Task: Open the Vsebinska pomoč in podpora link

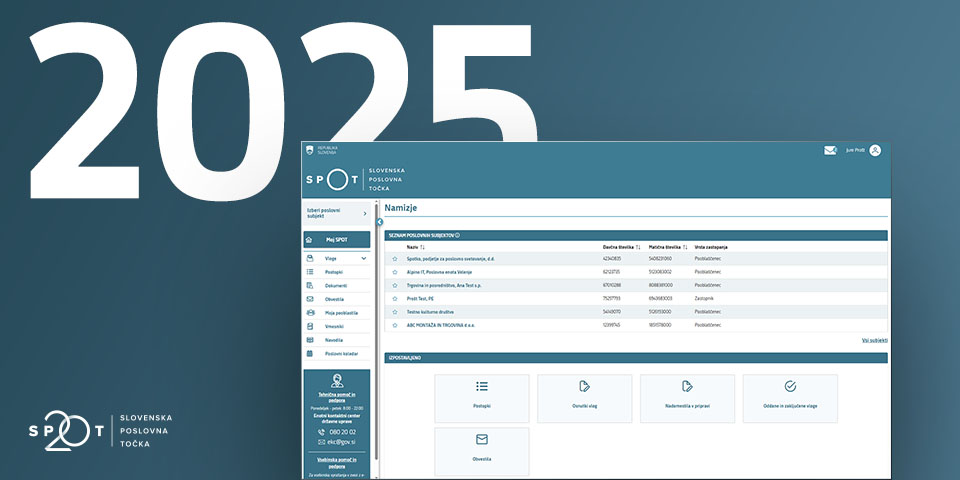Action: pyautogui.click(x=337, y=462)
